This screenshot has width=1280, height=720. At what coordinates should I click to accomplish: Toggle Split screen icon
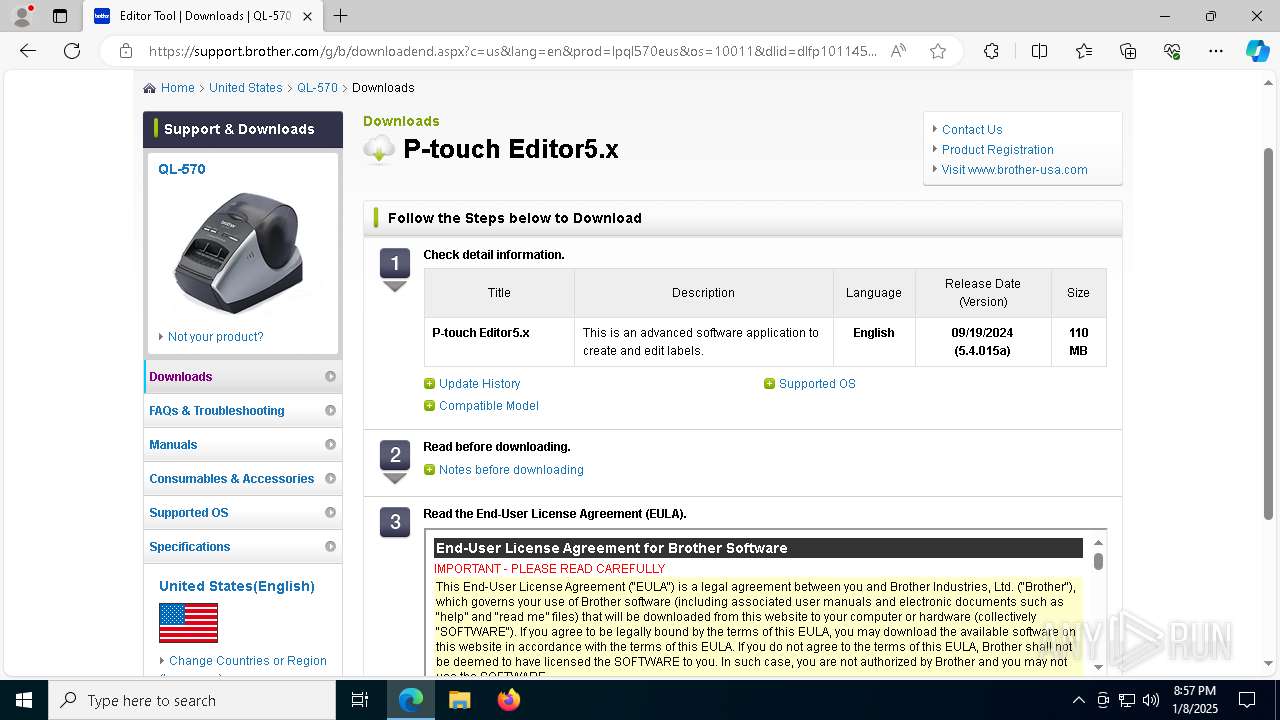tap(1039, 51)
